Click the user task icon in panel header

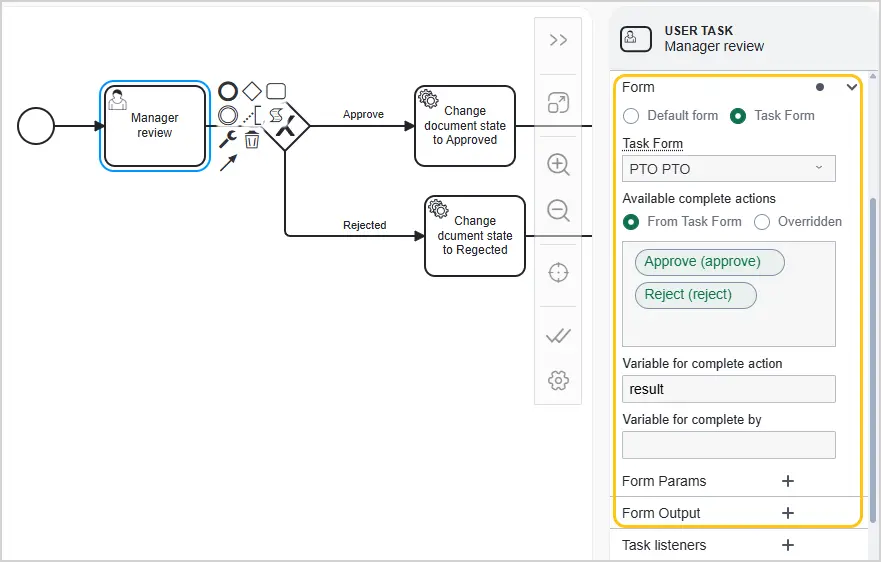(x=635, y=39)
